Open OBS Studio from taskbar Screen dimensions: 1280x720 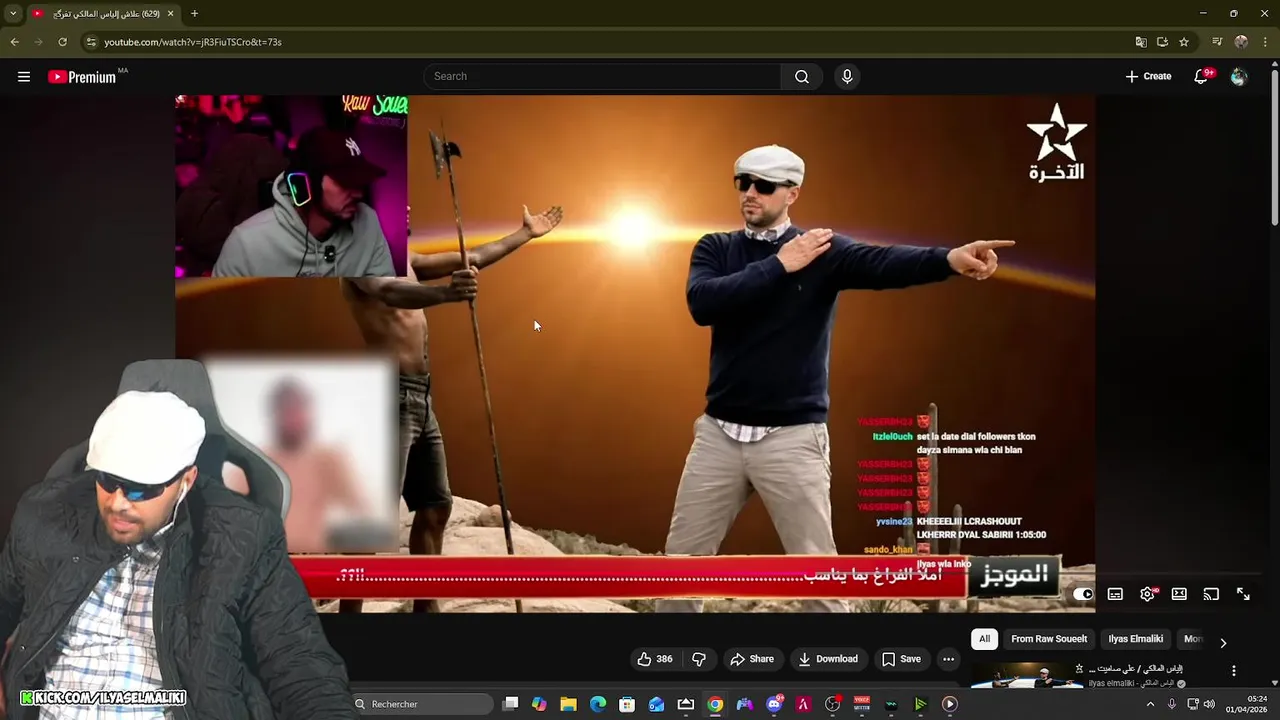tap(832, 704)
